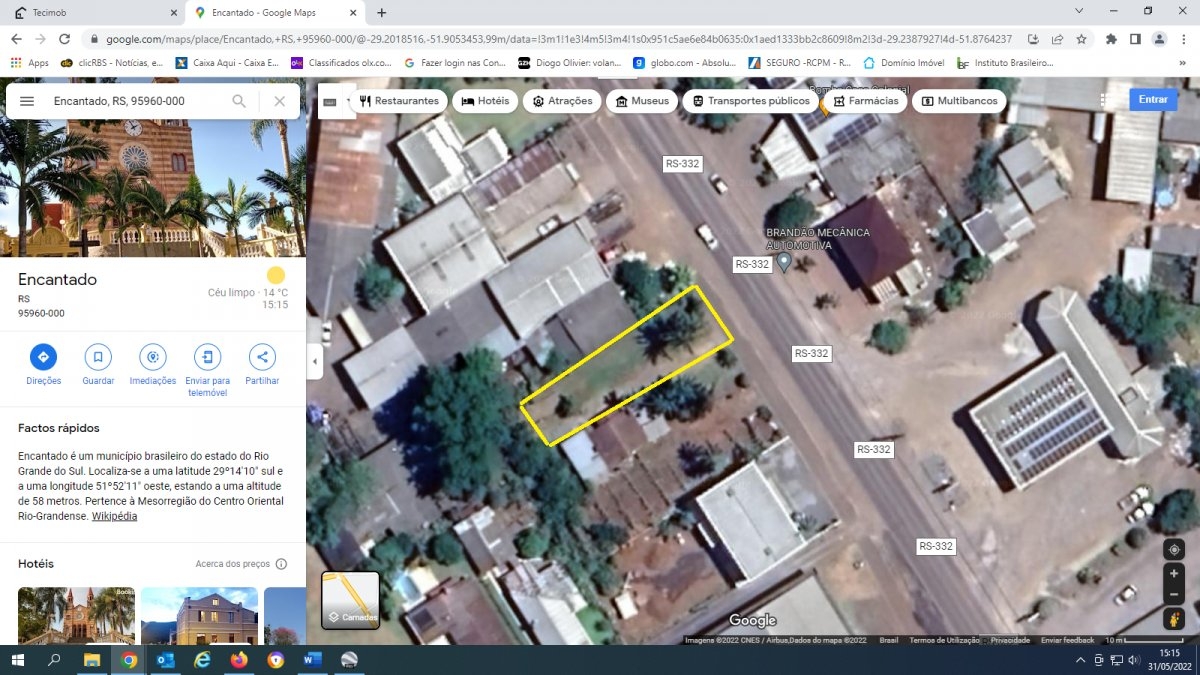Toggle Street View pegman
1200x675 pixels.
click(1174, 620)
